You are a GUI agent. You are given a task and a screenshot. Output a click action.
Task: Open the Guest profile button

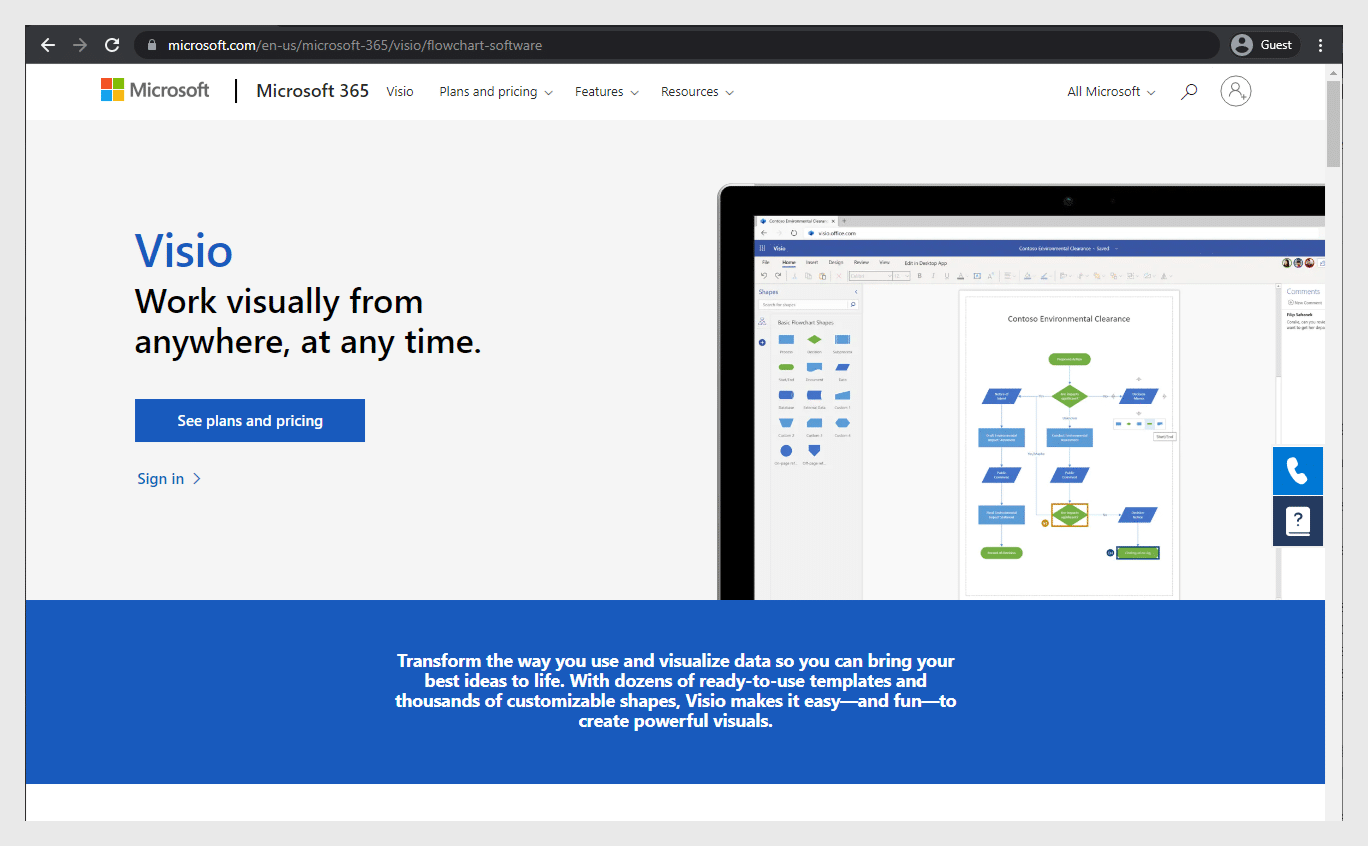coord(1263,45)
